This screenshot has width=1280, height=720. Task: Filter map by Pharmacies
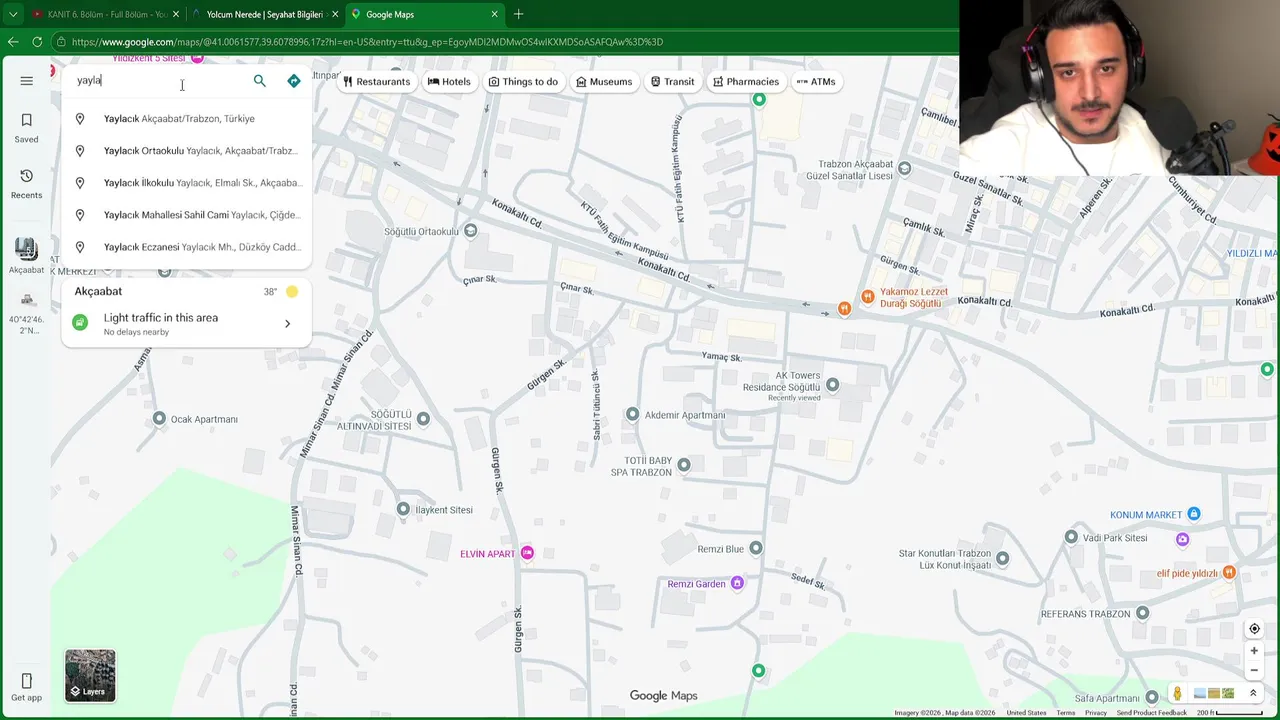click(745, 82)
